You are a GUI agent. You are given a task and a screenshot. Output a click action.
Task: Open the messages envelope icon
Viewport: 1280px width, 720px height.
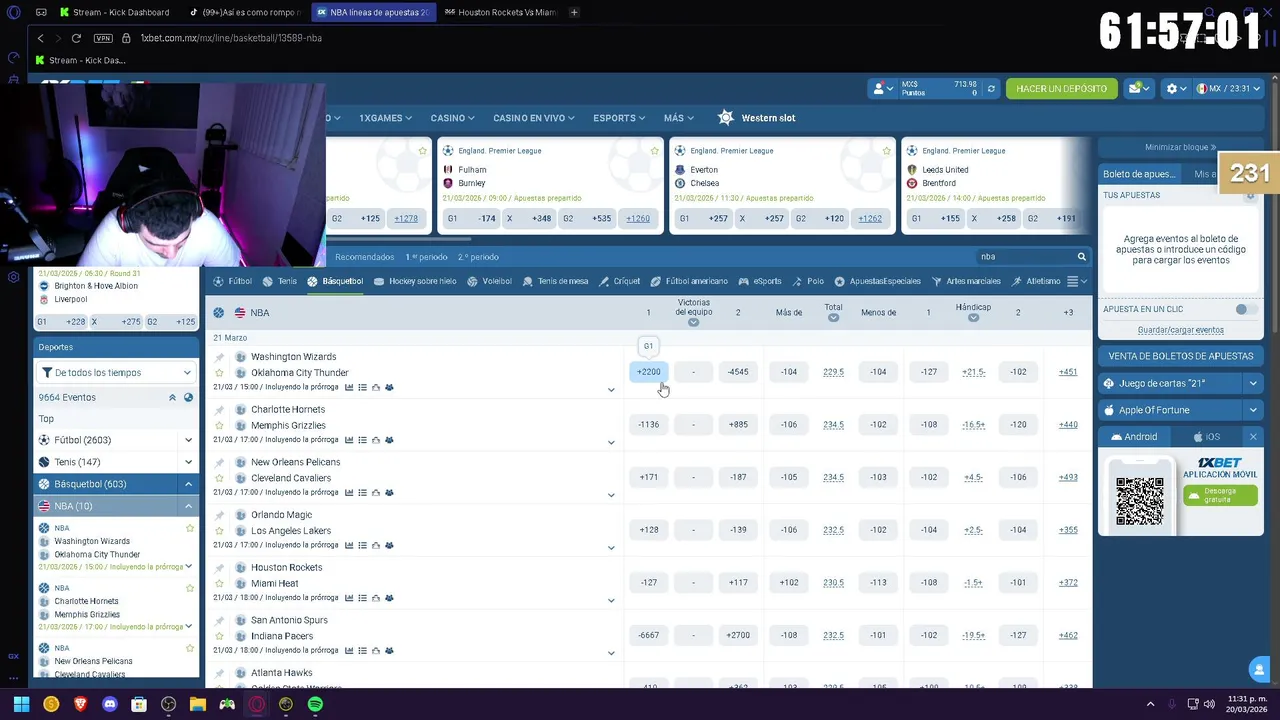pyautogui.click(x=1135, y=89)
